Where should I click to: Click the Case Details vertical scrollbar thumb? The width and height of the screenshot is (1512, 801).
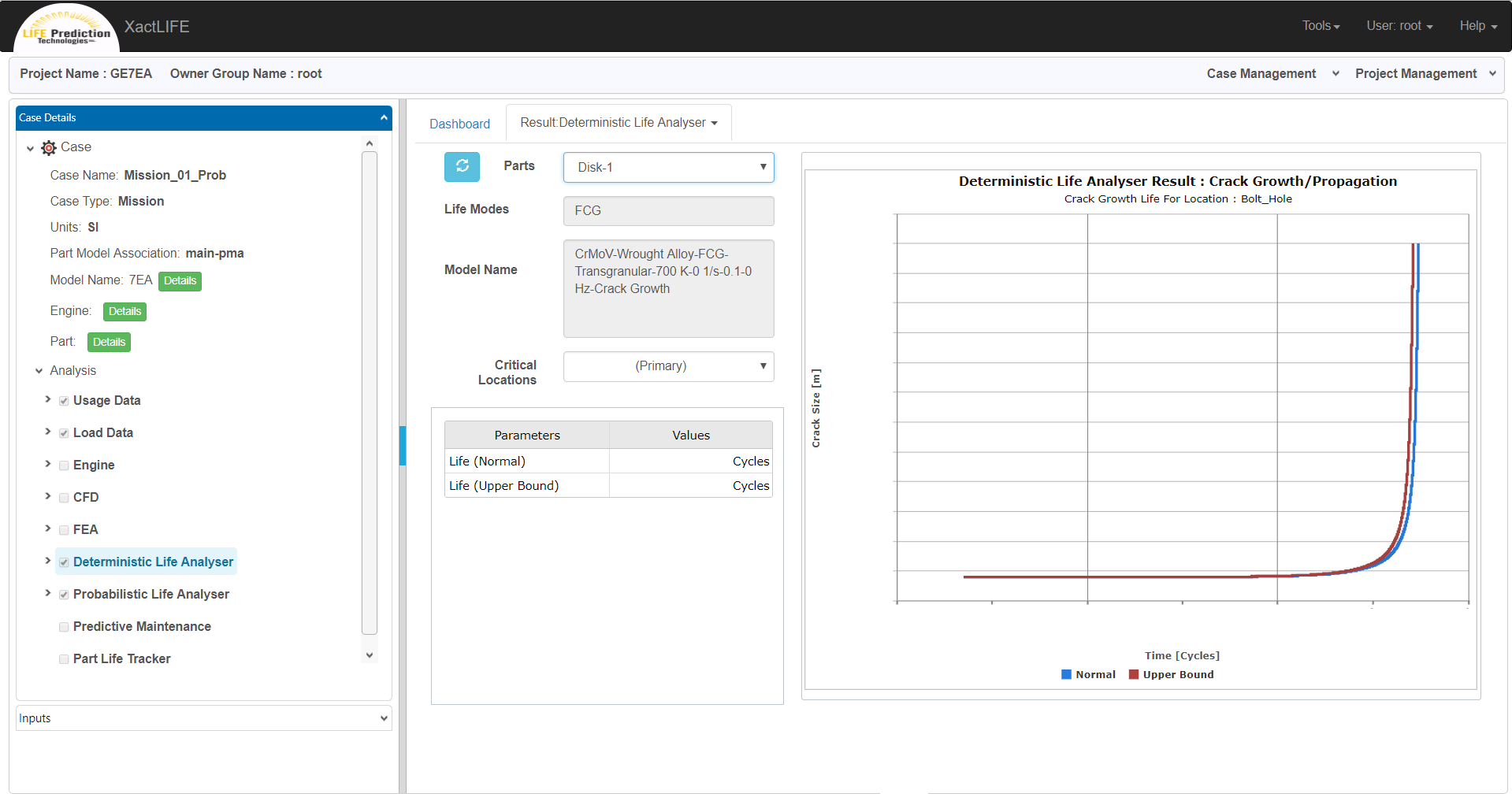pos(370,392)
